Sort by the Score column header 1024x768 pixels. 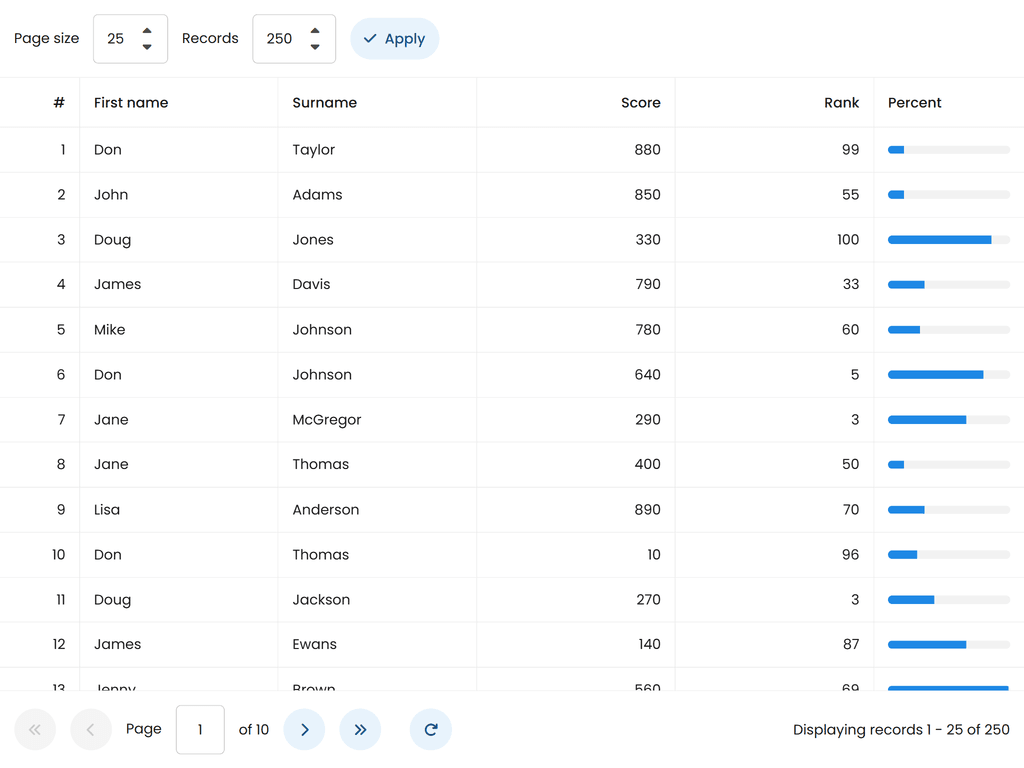pos(640,103)
